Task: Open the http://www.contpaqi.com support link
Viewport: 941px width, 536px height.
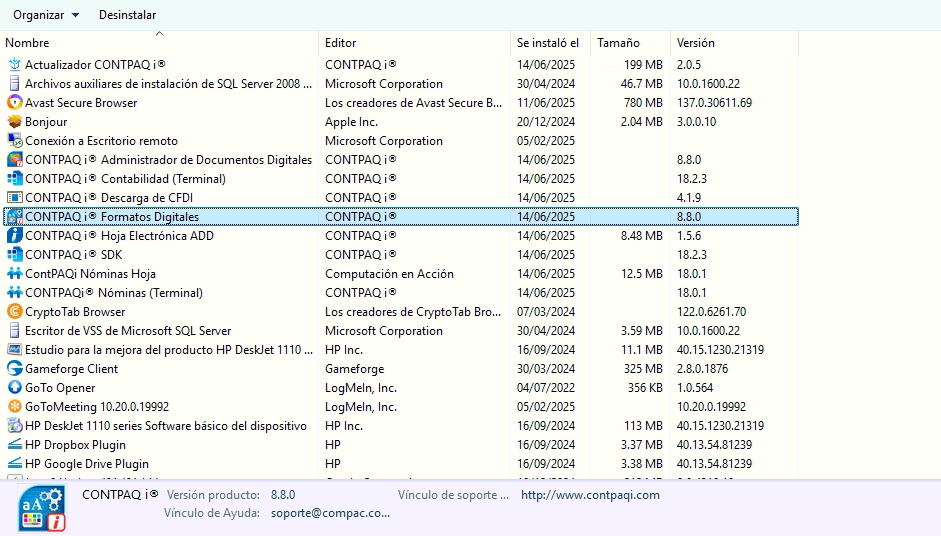Action: pyautogui.click(x=590, y=495)
